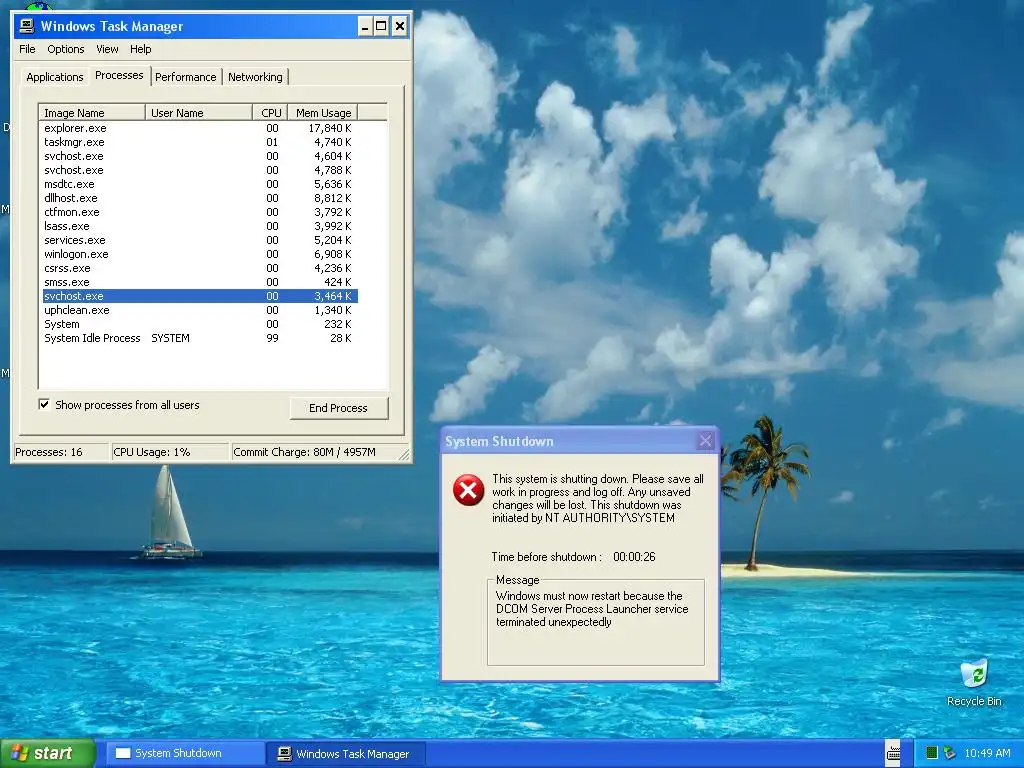
Task: Click the shutdown countdown timer 00:00:26
Action: click(633, 557)
